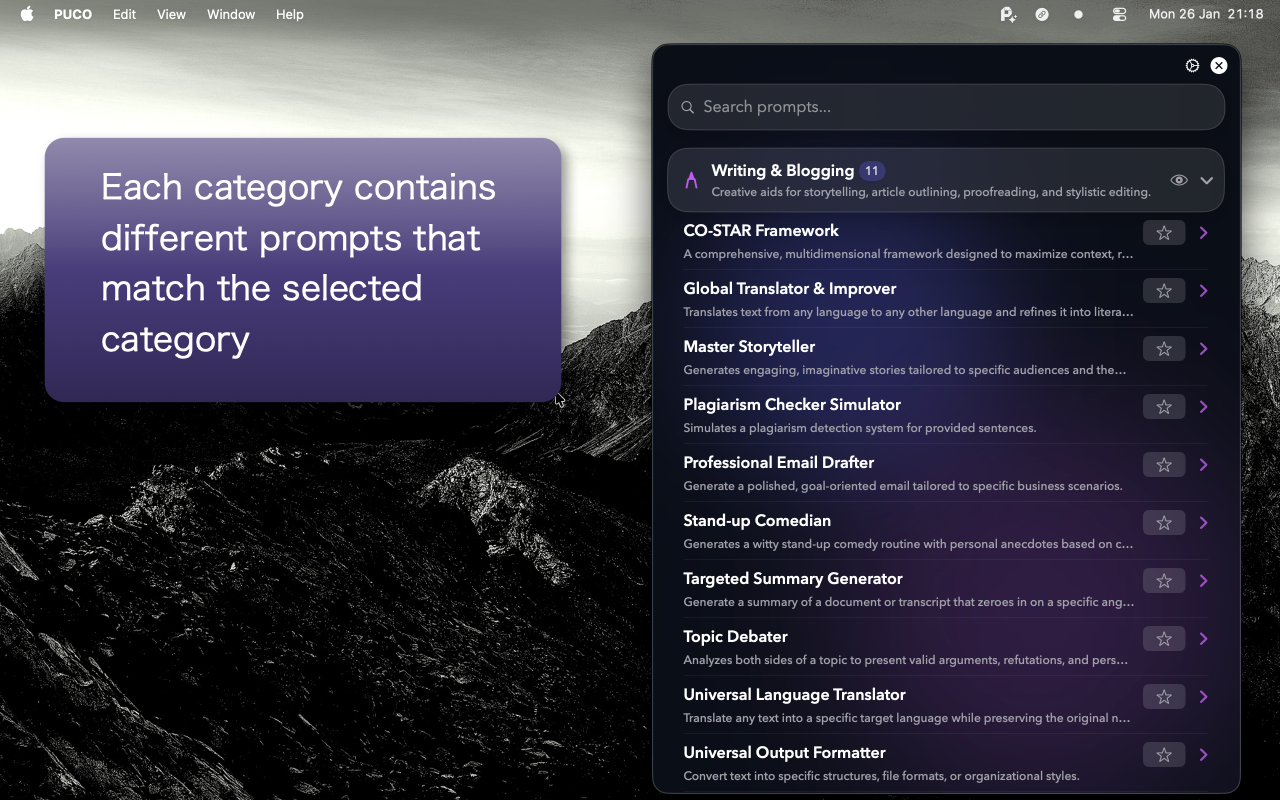Select the Topic Debater prompt title
The width and height of the screenshot is (1280, 800).
pyautogui.click(x=735, y=636)
